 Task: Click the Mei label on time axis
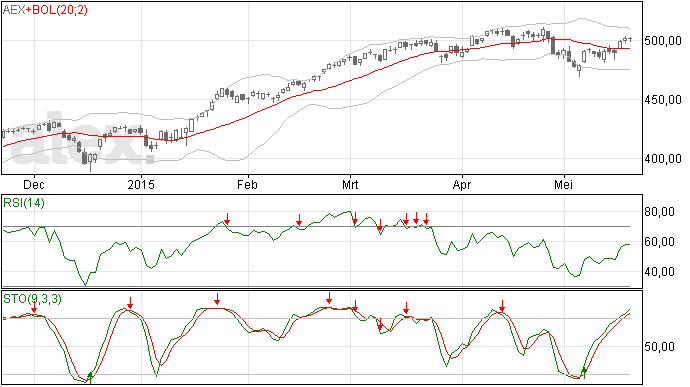563,184
